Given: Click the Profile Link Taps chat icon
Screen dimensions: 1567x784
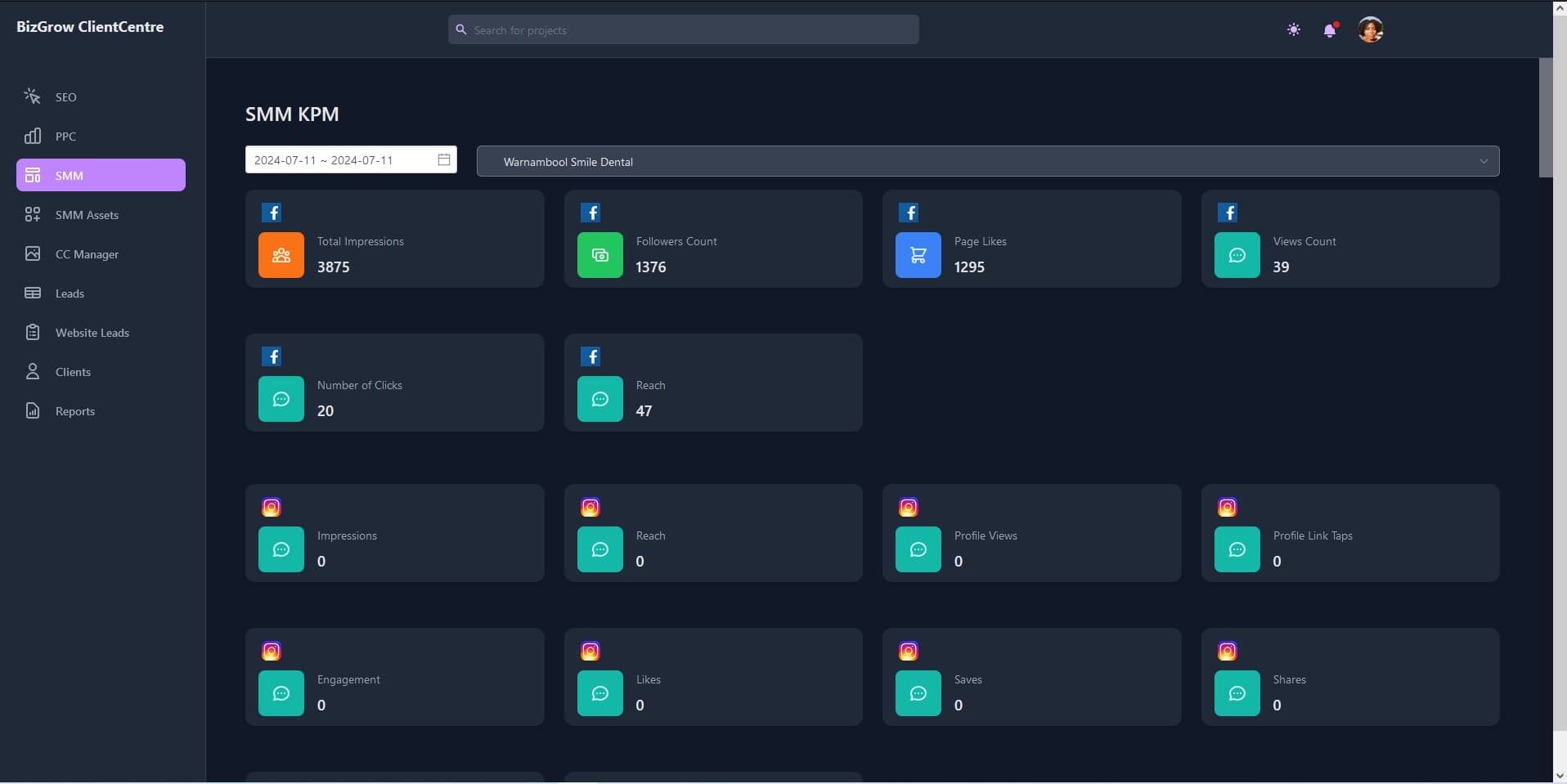Looking at the screenshot, I should [x=1237, y=549].
